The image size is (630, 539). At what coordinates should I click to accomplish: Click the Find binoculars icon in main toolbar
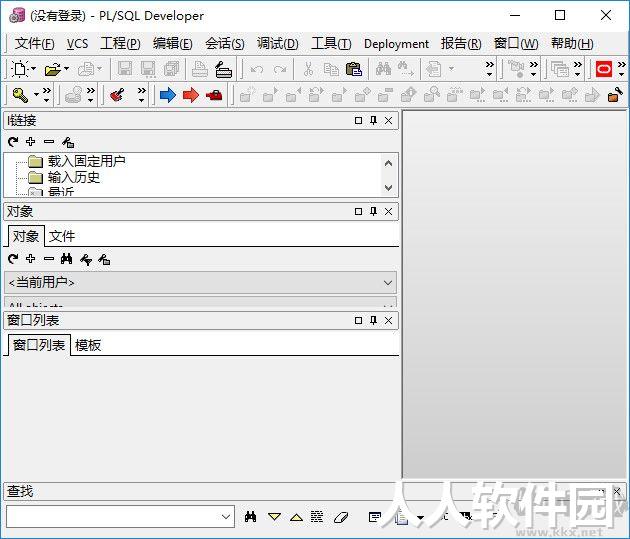tap(383, 69)
